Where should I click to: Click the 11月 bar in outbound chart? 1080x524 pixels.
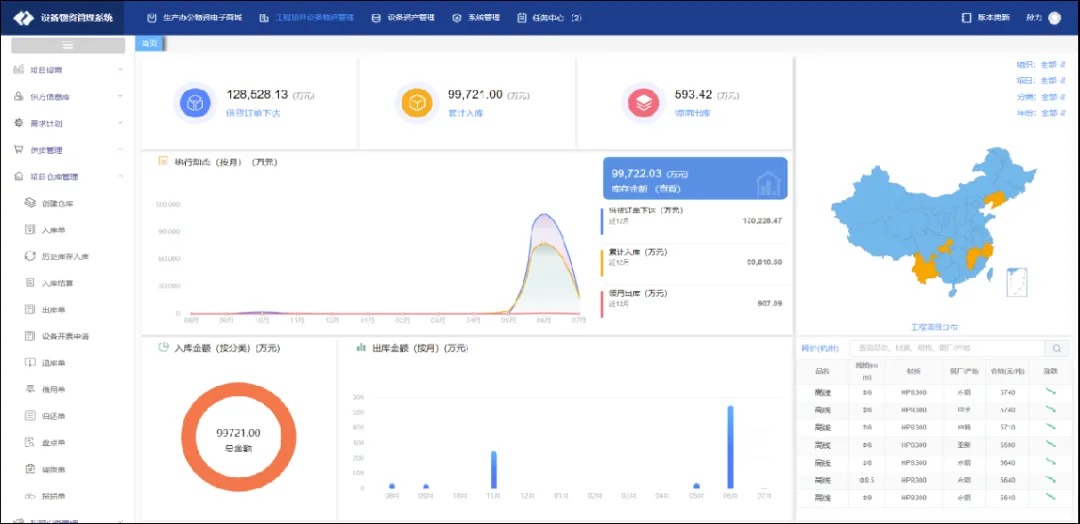coord(493,470)
